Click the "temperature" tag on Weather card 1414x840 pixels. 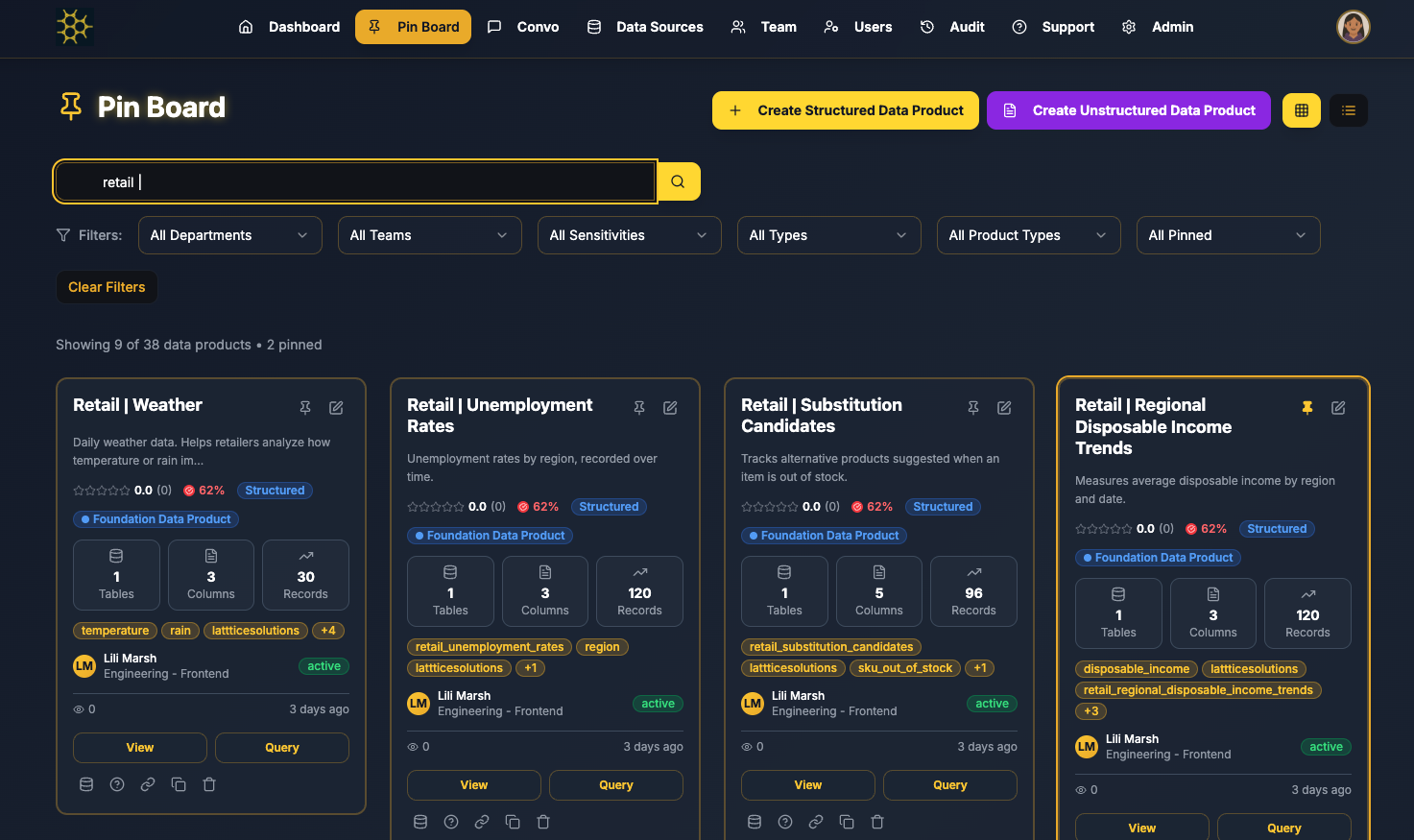(x=115, y=631)
